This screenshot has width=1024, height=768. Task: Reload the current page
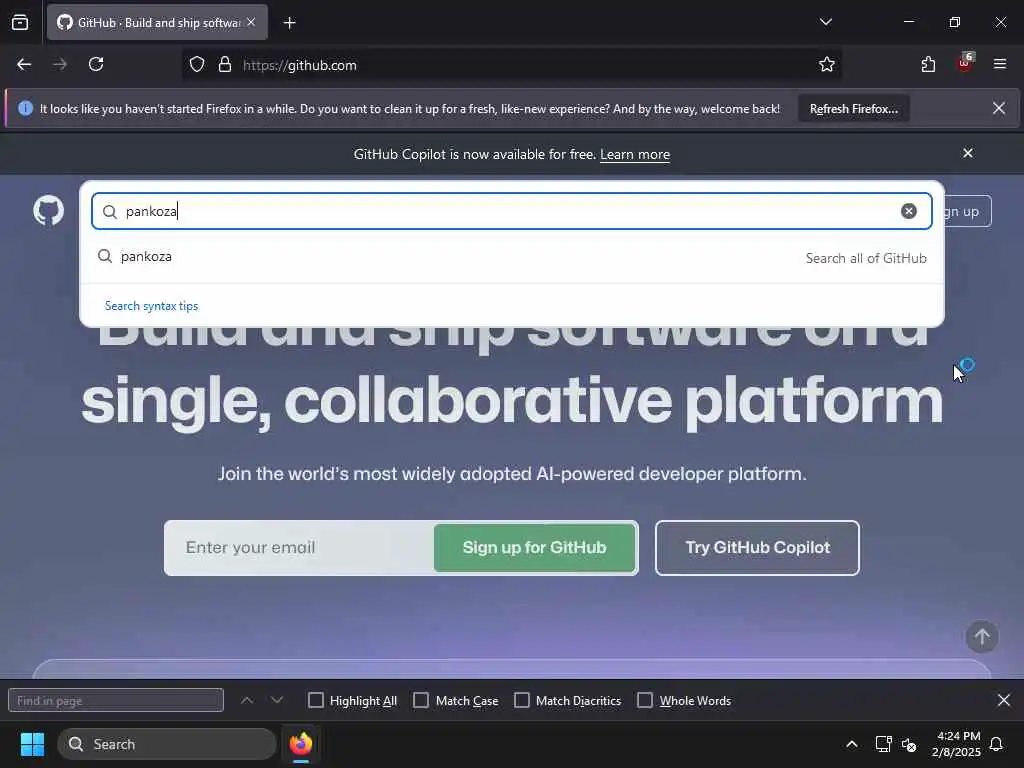pyautogui.click(x=96, y=65)
